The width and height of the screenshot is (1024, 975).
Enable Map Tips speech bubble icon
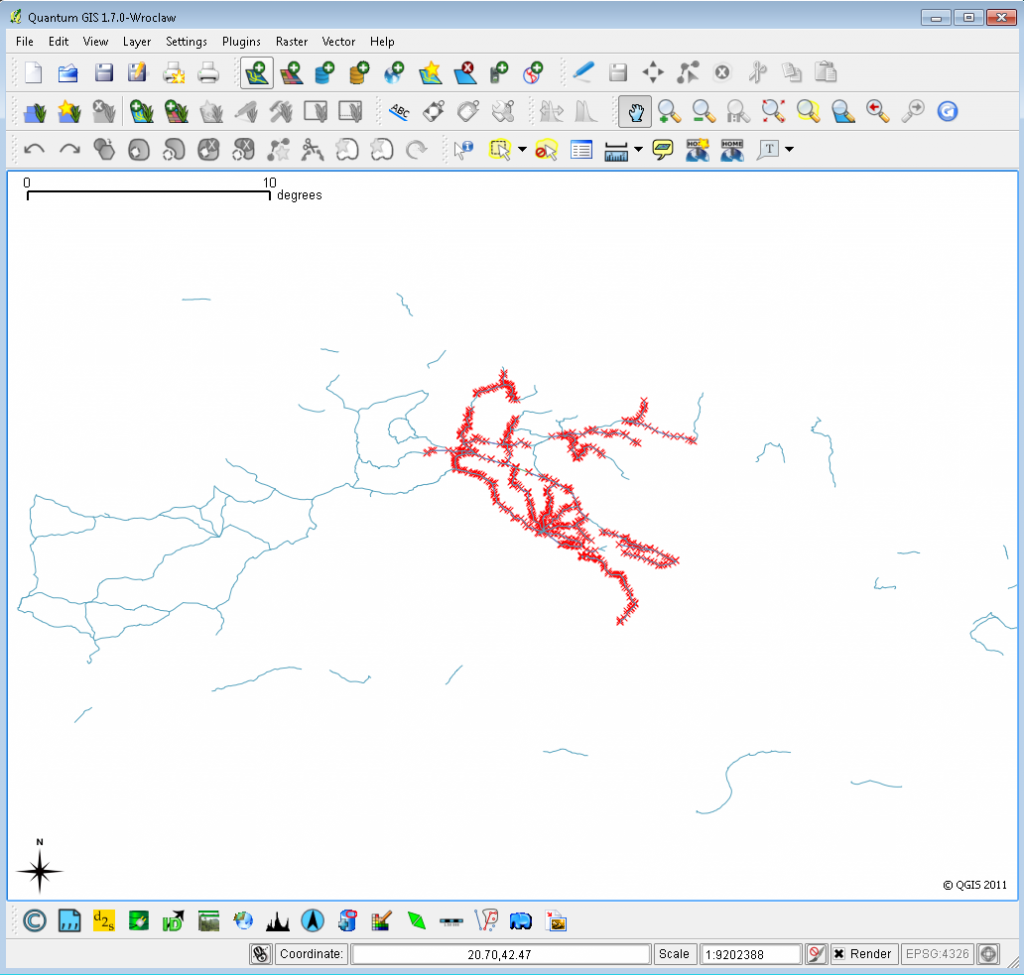[x=663, y=150]
